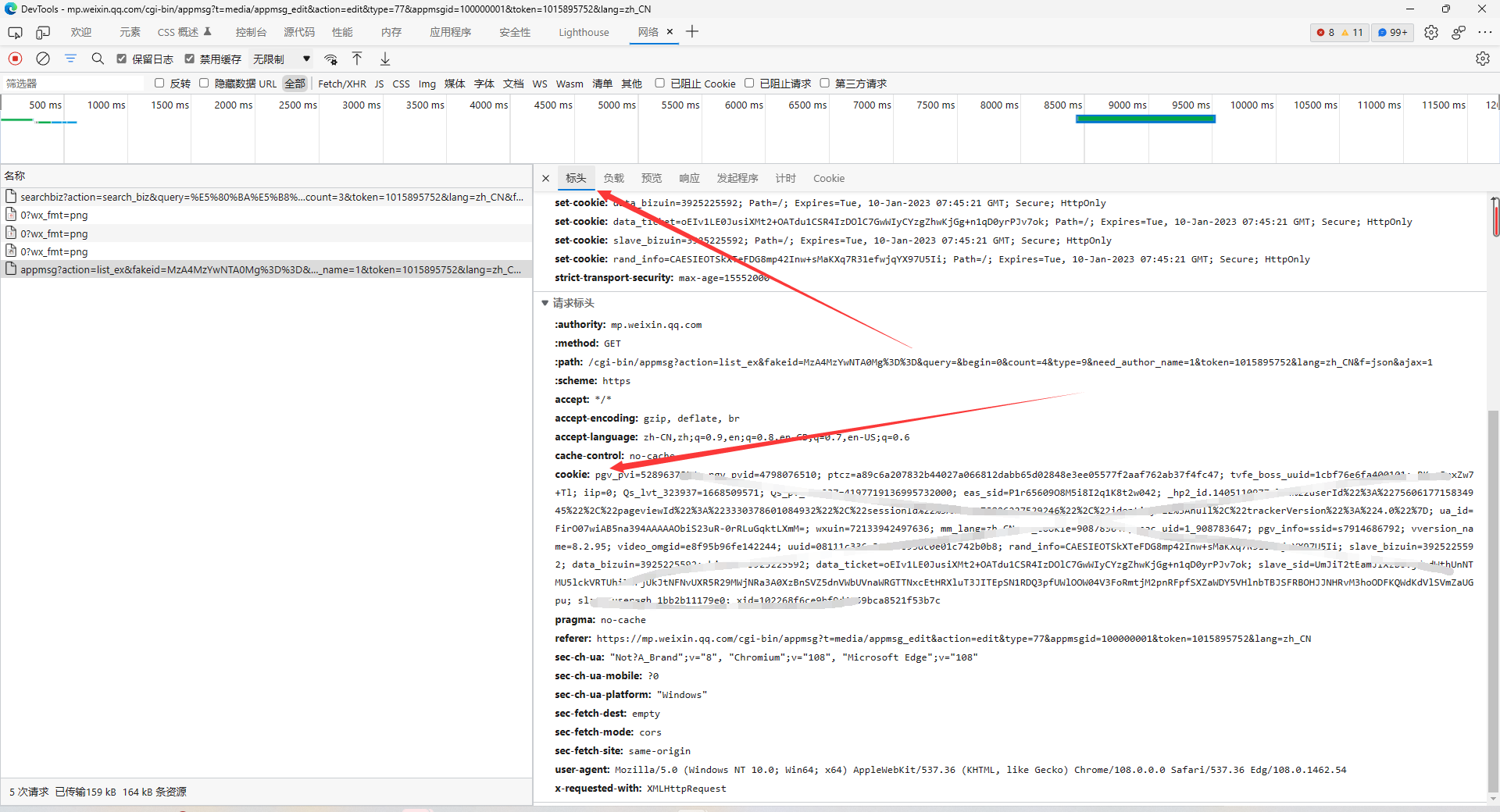Screen dimensions: 1500x812
Task: Close the request details pane
Action: tap(545, 178)
